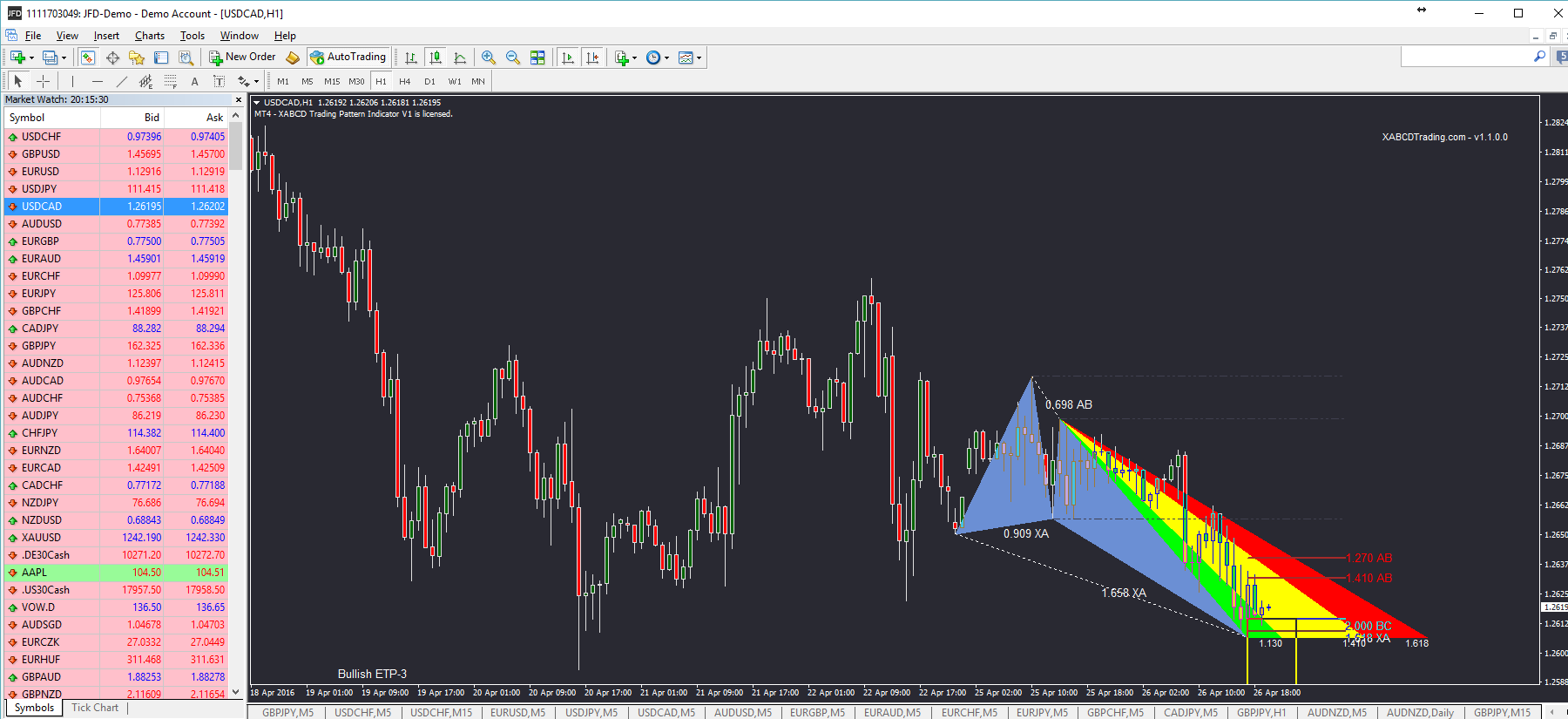Toggle the Market Watch window icon
The image size is (1568, 719).
point(88,58)
